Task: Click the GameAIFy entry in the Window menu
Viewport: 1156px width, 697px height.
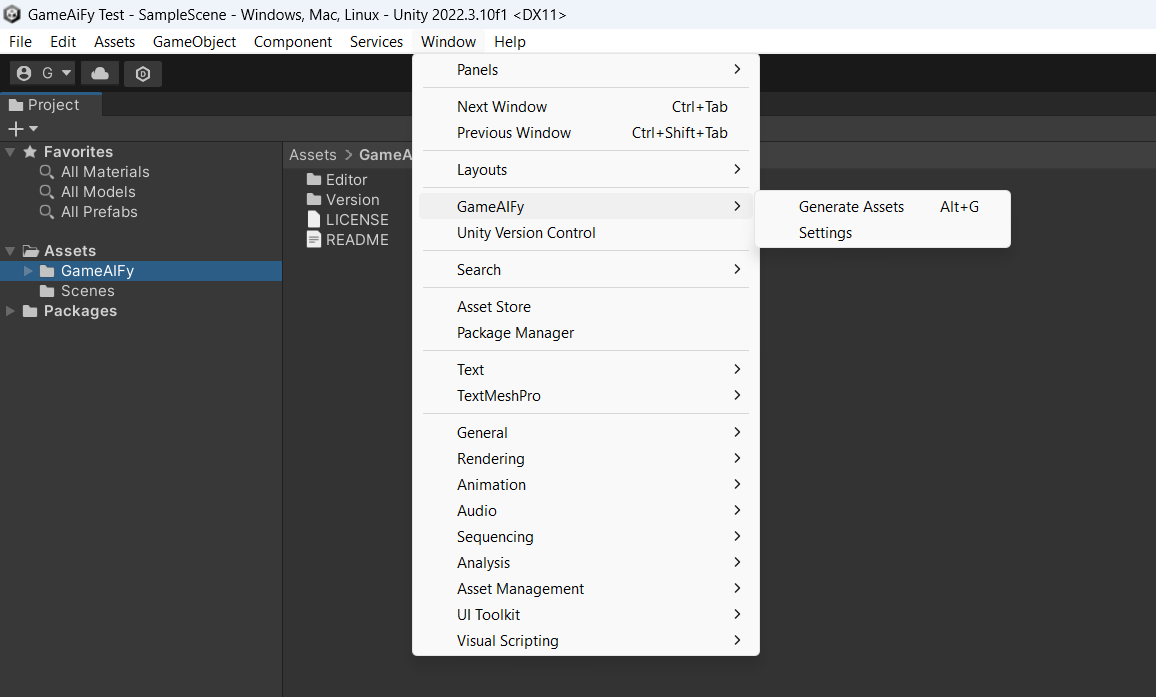Action: 586,207
